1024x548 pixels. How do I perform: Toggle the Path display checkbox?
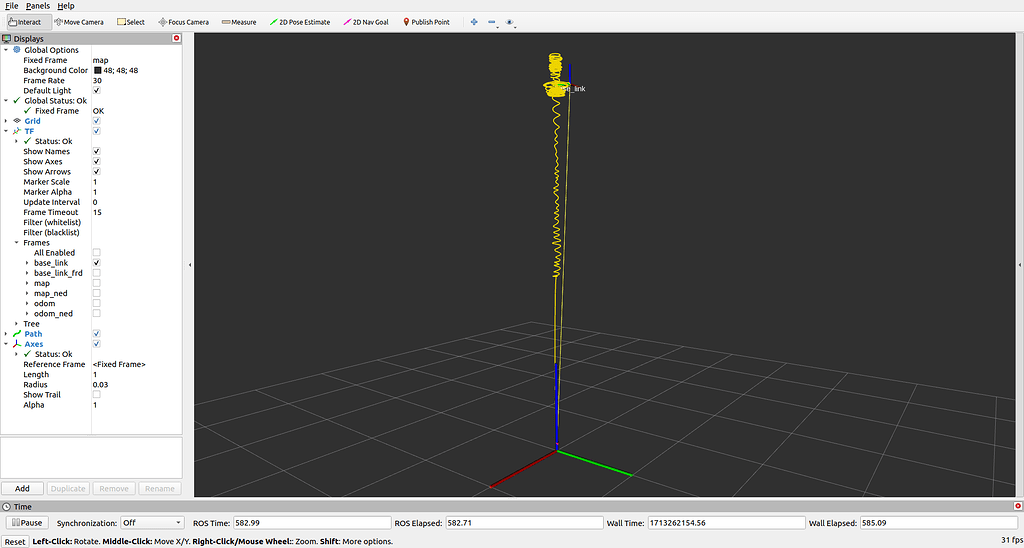pyautogui.click(x=97, y=334)
